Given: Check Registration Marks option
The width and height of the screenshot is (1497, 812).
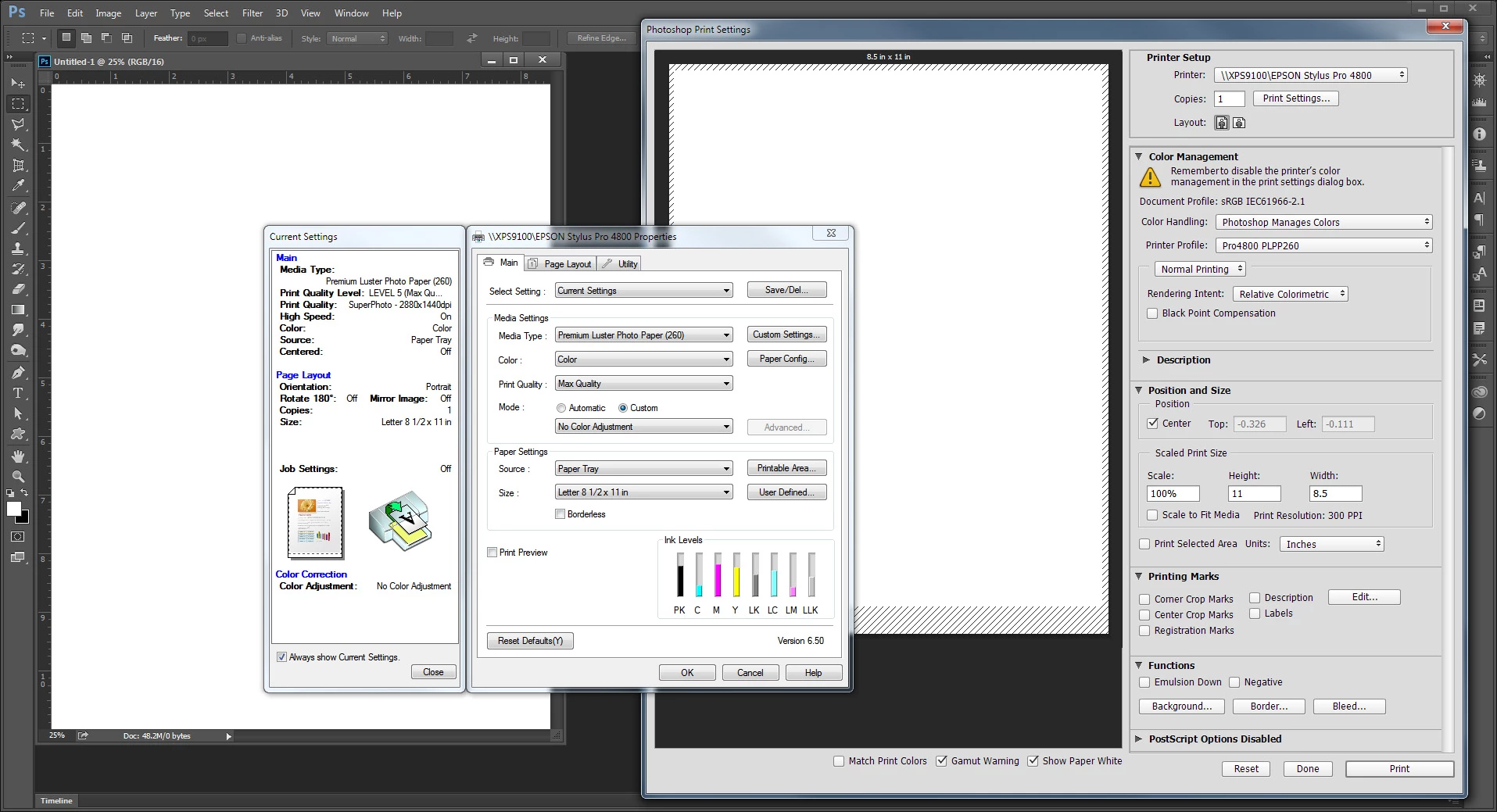Looking at the screenshot, I should click(x=1144, y=631).
